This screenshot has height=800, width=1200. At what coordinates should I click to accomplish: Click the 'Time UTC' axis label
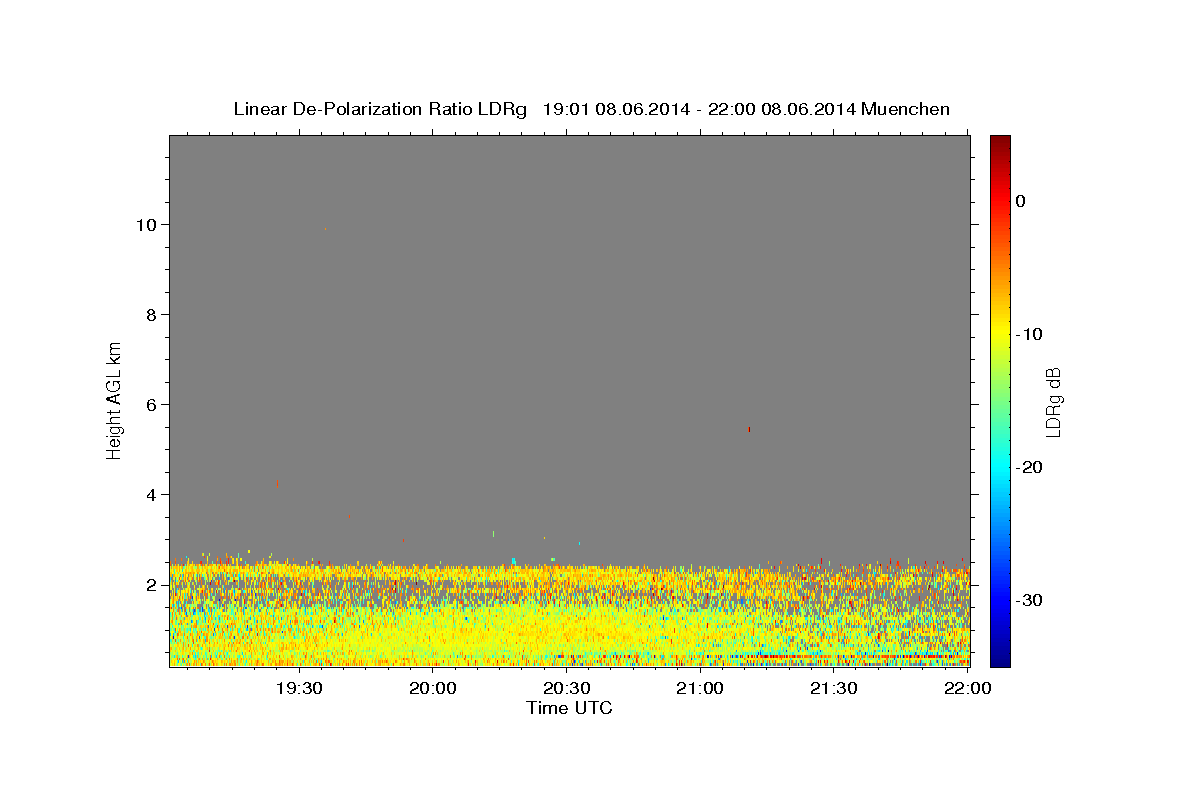point(569,708)
